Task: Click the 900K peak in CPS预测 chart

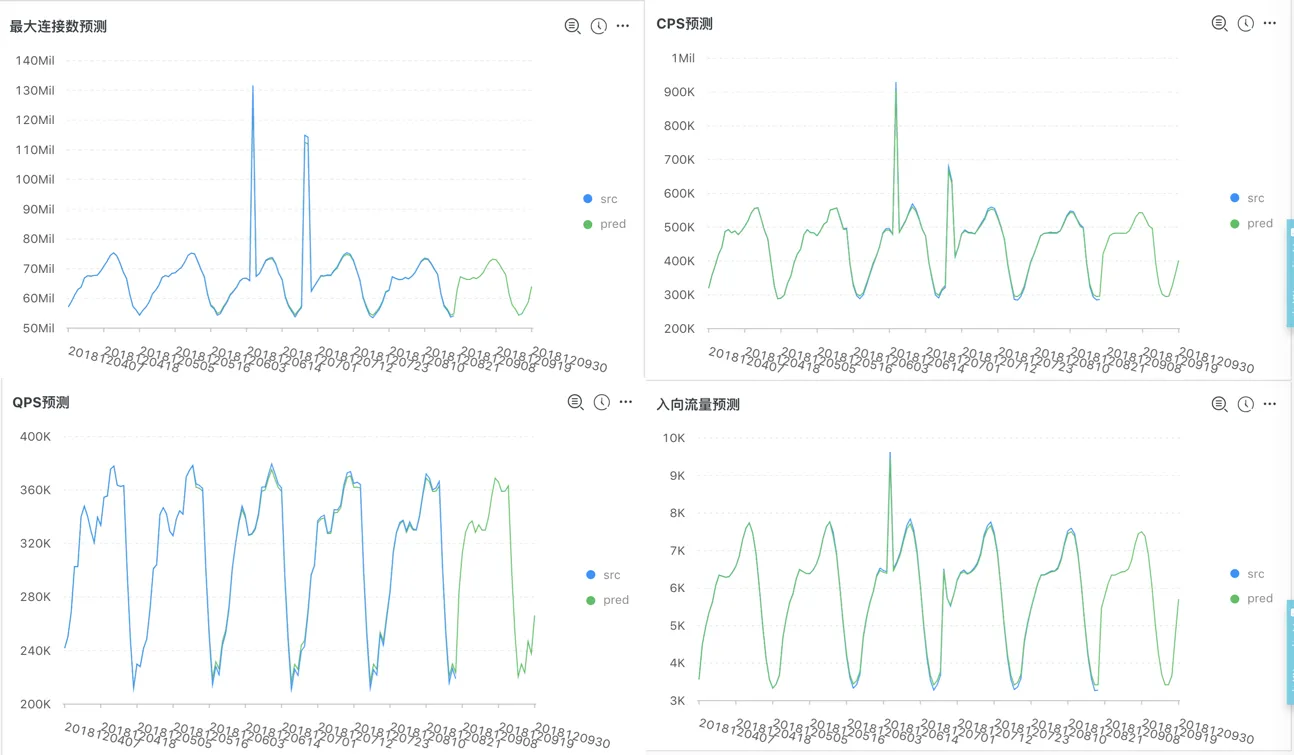Action: click(x=895, y=84)
